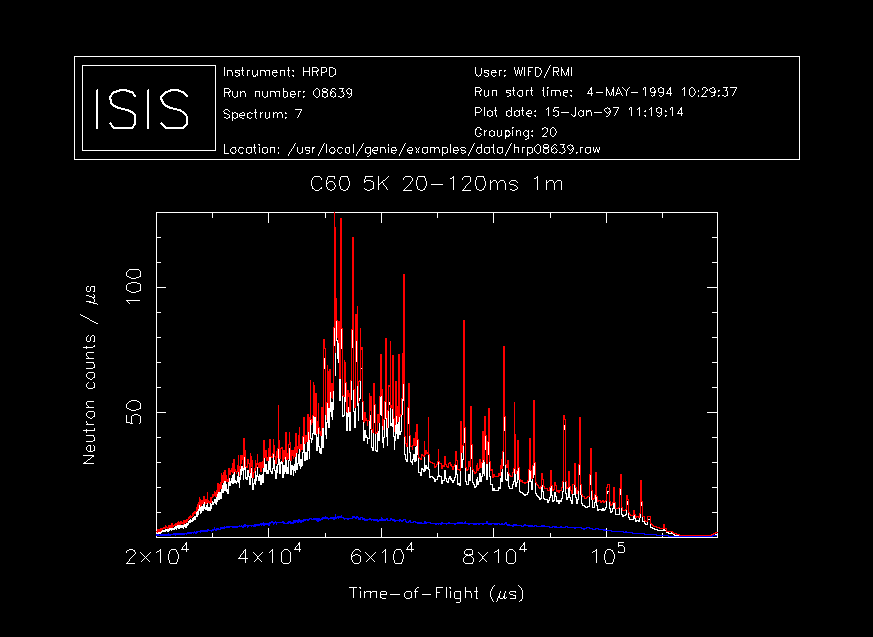Select the "50" y-axis tick label

click(x=135, y=412)
